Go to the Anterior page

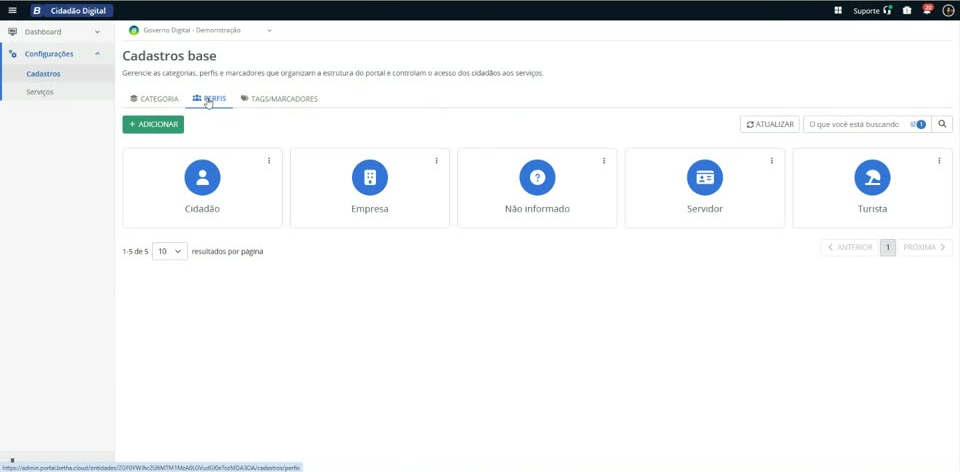click(x=850, y=247)
